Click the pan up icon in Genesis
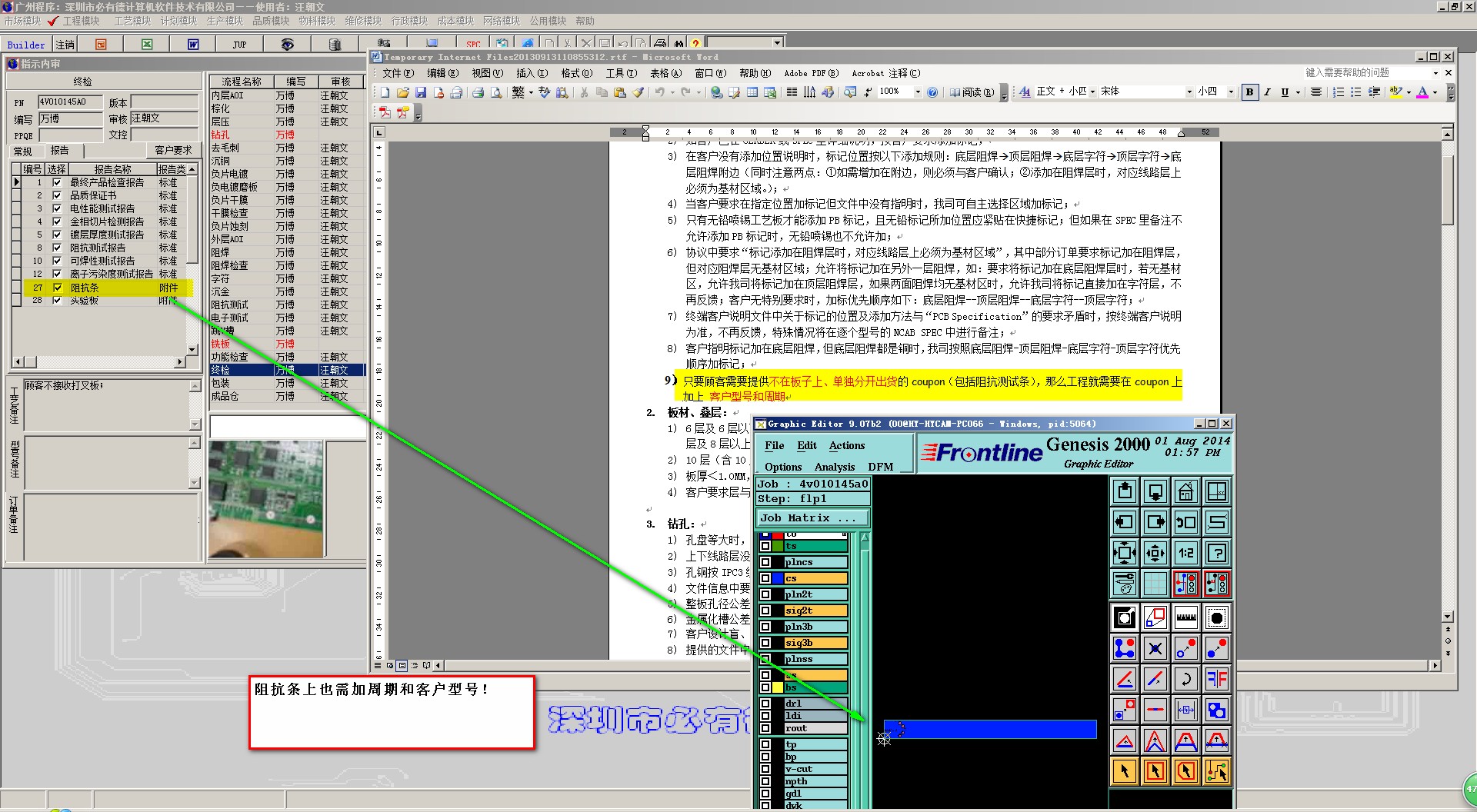 coord(1125,491)
